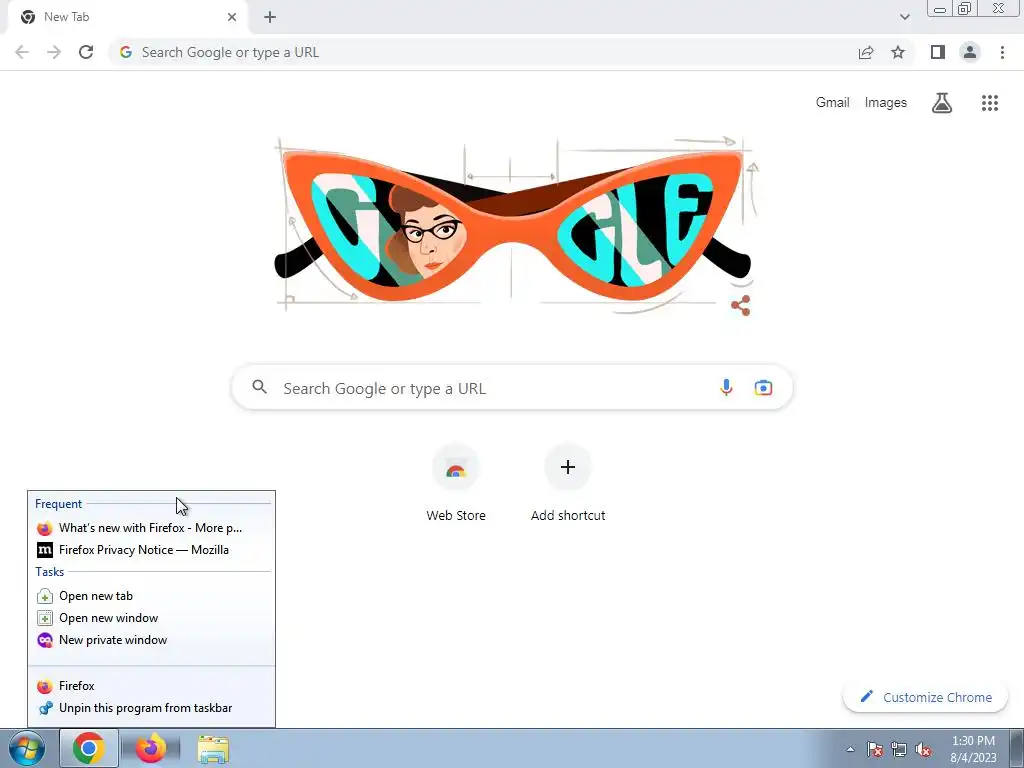Click the share this page icon in address bar
The width and height of the screenshot is (1024, 768).
[866, 52]
